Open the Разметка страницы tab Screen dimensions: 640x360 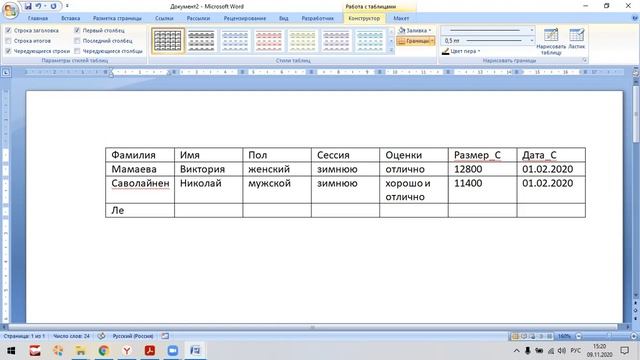pyautogui.click(x=117, y=18)
